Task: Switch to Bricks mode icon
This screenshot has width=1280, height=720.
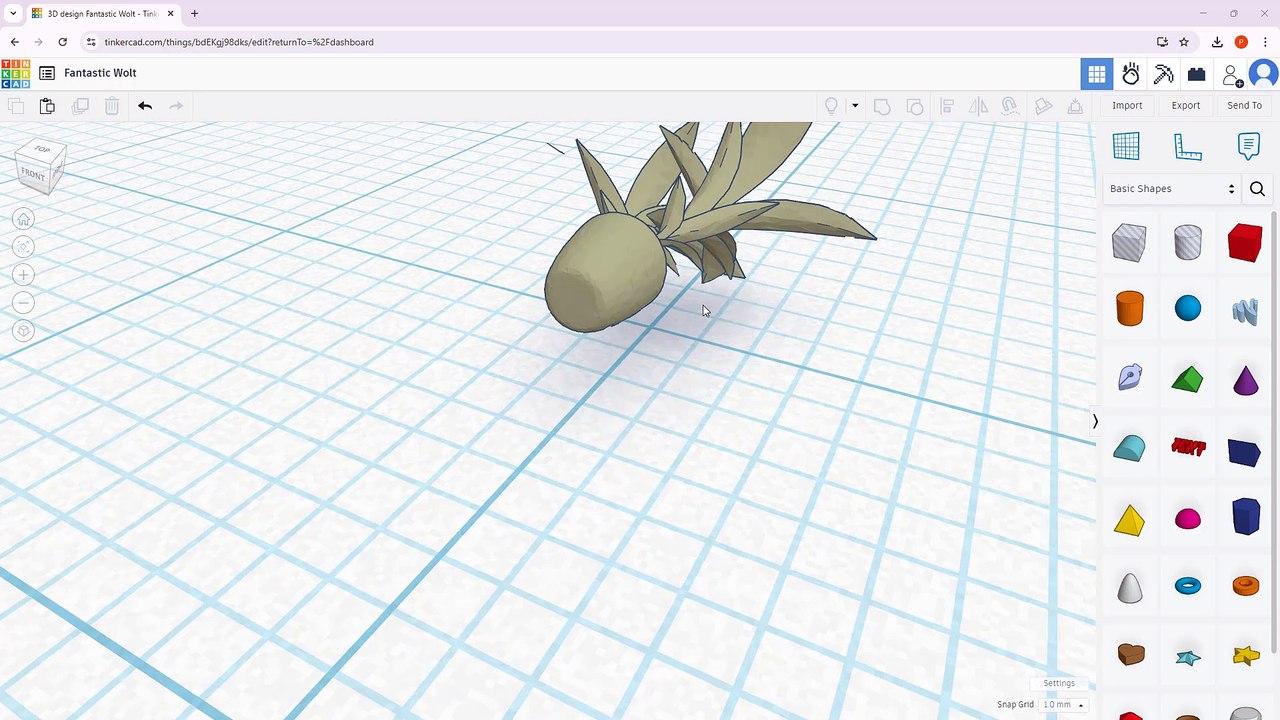Action: point(1196,74)
